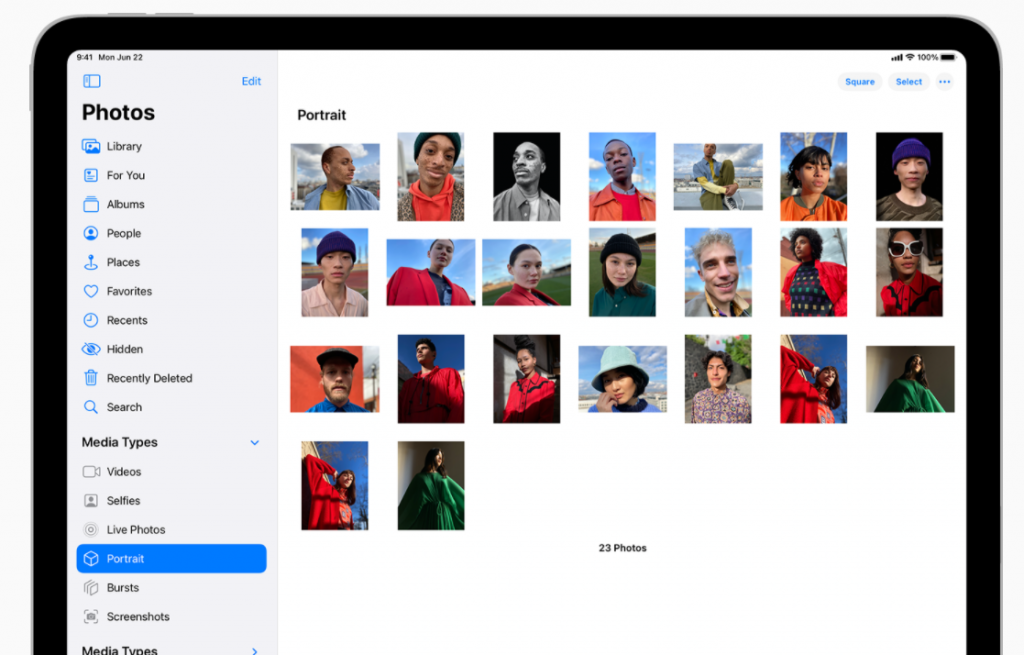Screen dimensions: 1024x655
Task: Check the Wi-Fi status icon
Action: click(910, 57)
